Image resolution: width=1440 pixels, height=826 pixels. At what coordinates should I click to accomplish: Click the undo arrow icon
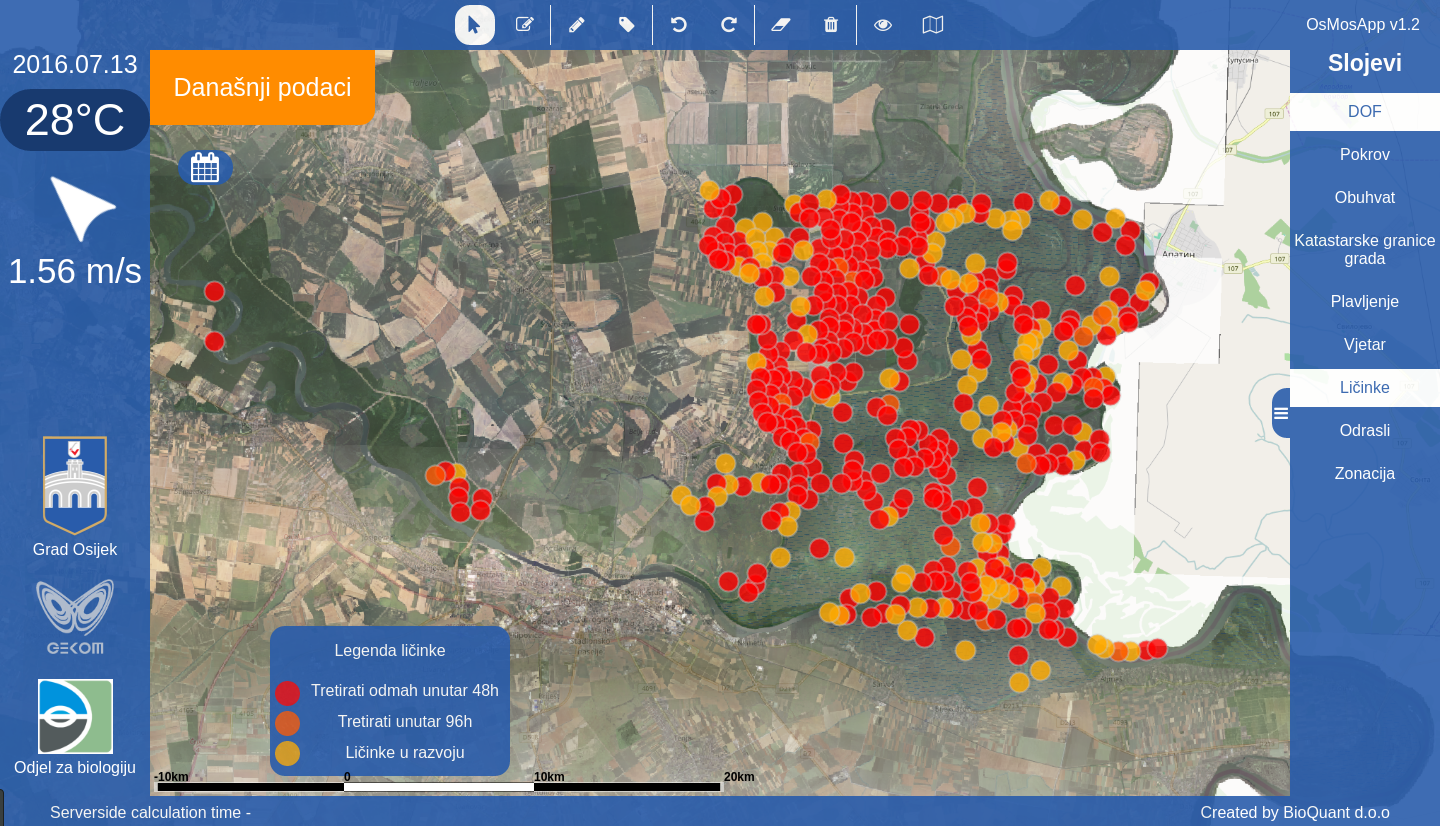(x=678, y=25)
